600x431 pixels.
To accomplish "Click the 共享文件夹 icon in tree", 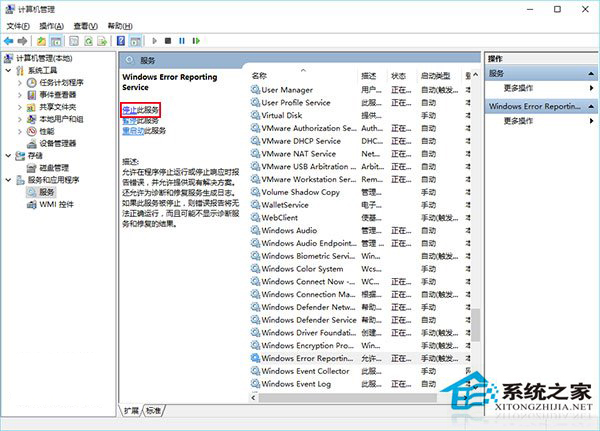I will (x=32, y=107).
